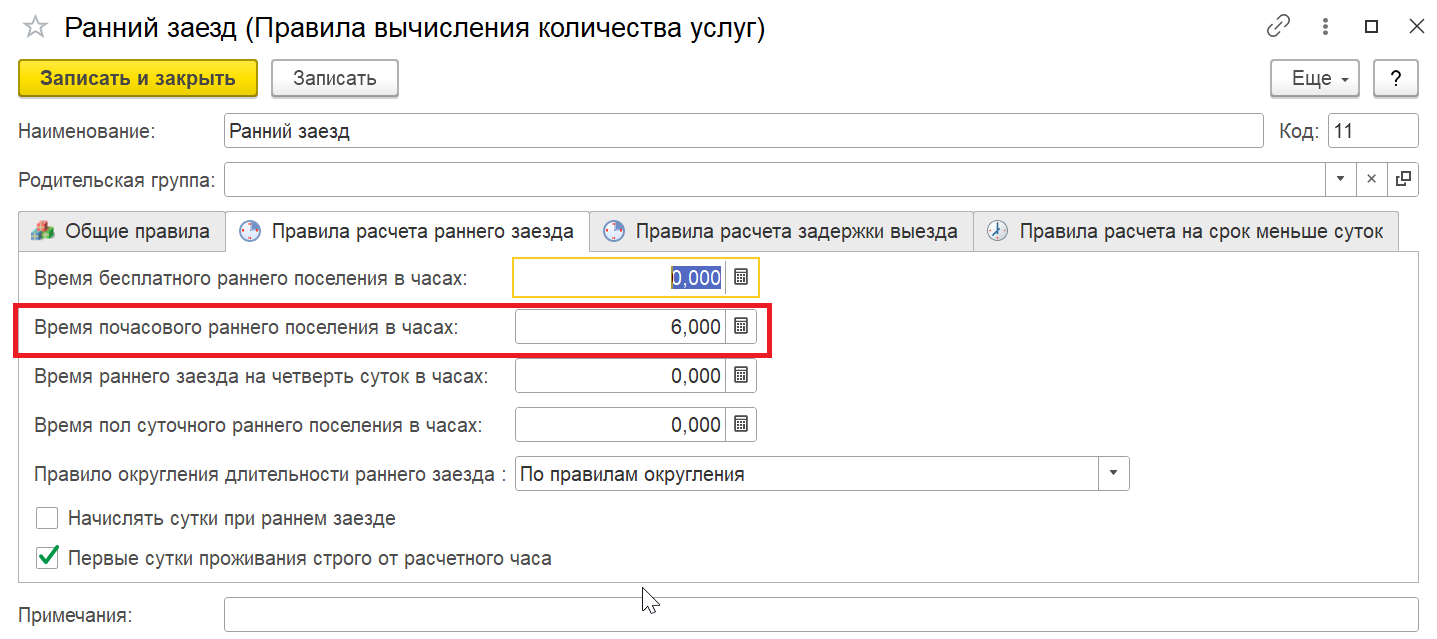Screen dimensions: 1437x639
Task: Focus the Наименование field with Ранний заезд
Action: [744, 130]
